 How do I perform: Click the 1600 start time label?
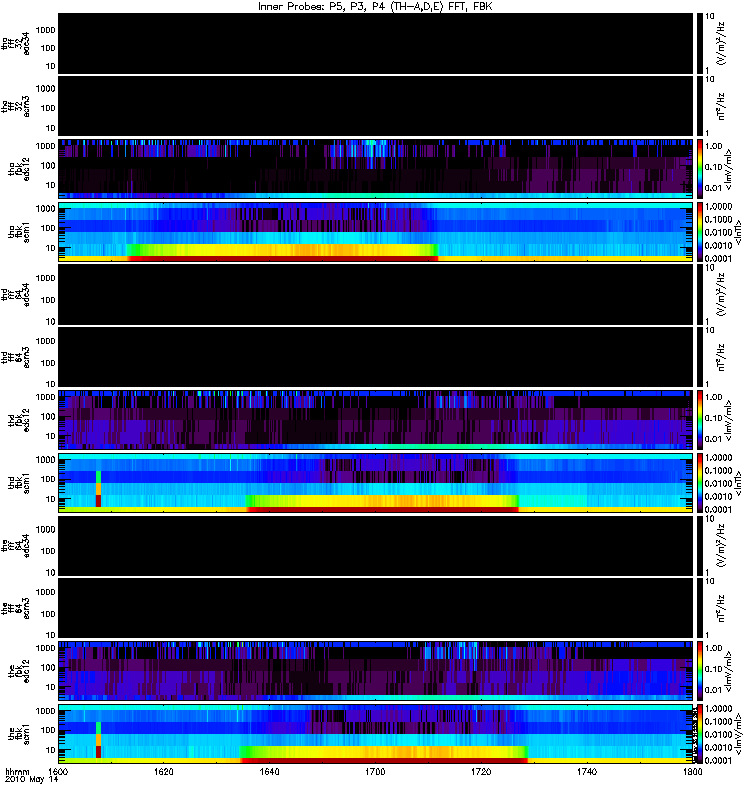pos(58,772)
